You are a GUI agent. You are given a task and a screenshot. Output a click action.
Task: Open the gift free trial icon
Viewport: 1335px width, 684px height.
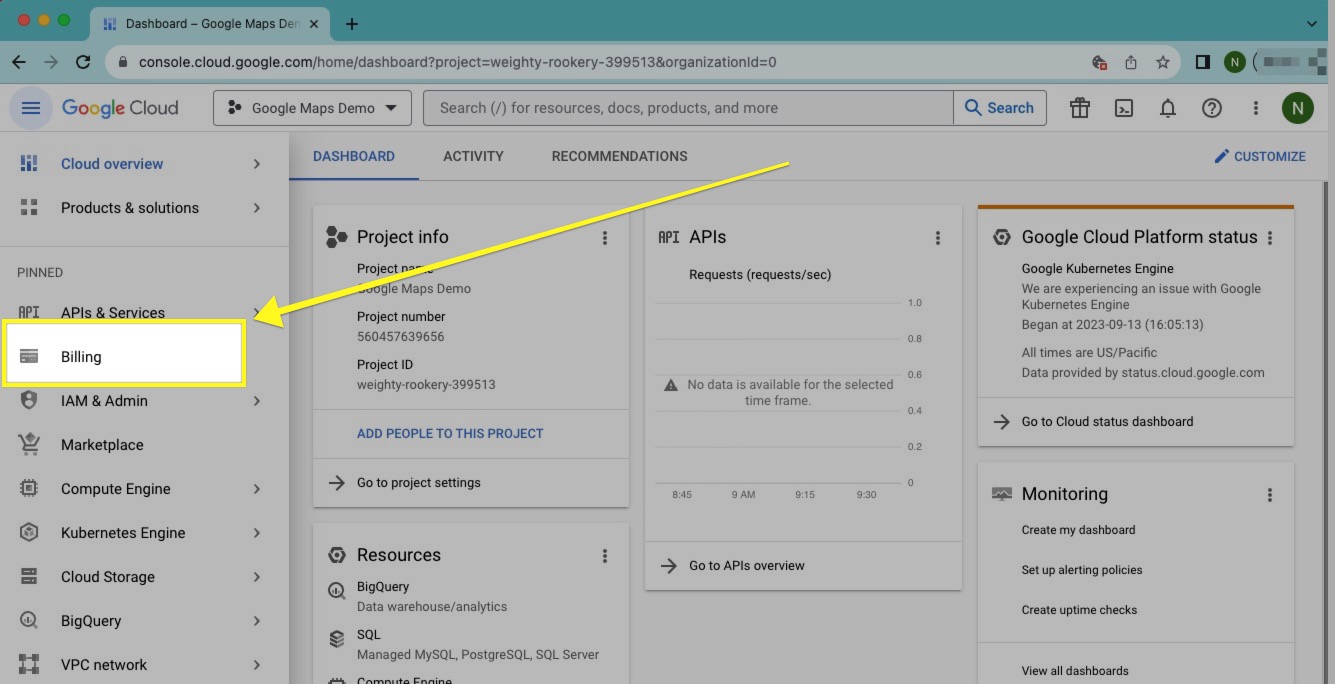1080,108
